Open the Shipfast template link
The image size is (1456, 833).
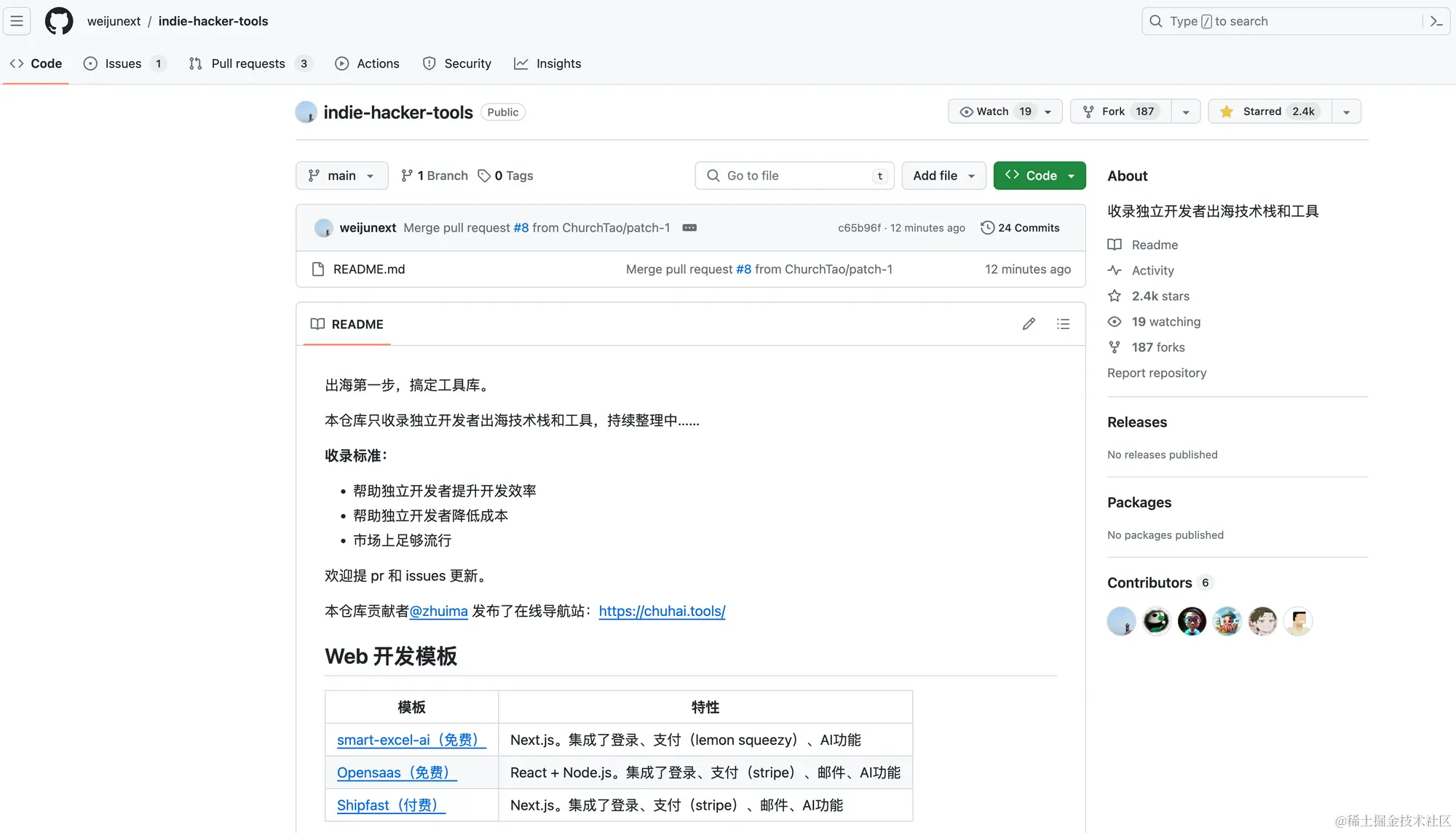(x=391, y=805)
